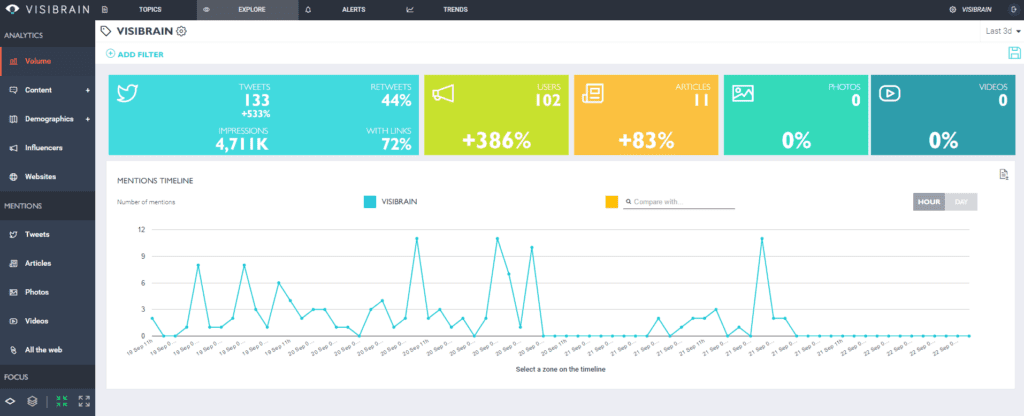Click the Select a zone on the timeline text
The height and width of the screenshot is (416, 1024).
tap(560, 370)
